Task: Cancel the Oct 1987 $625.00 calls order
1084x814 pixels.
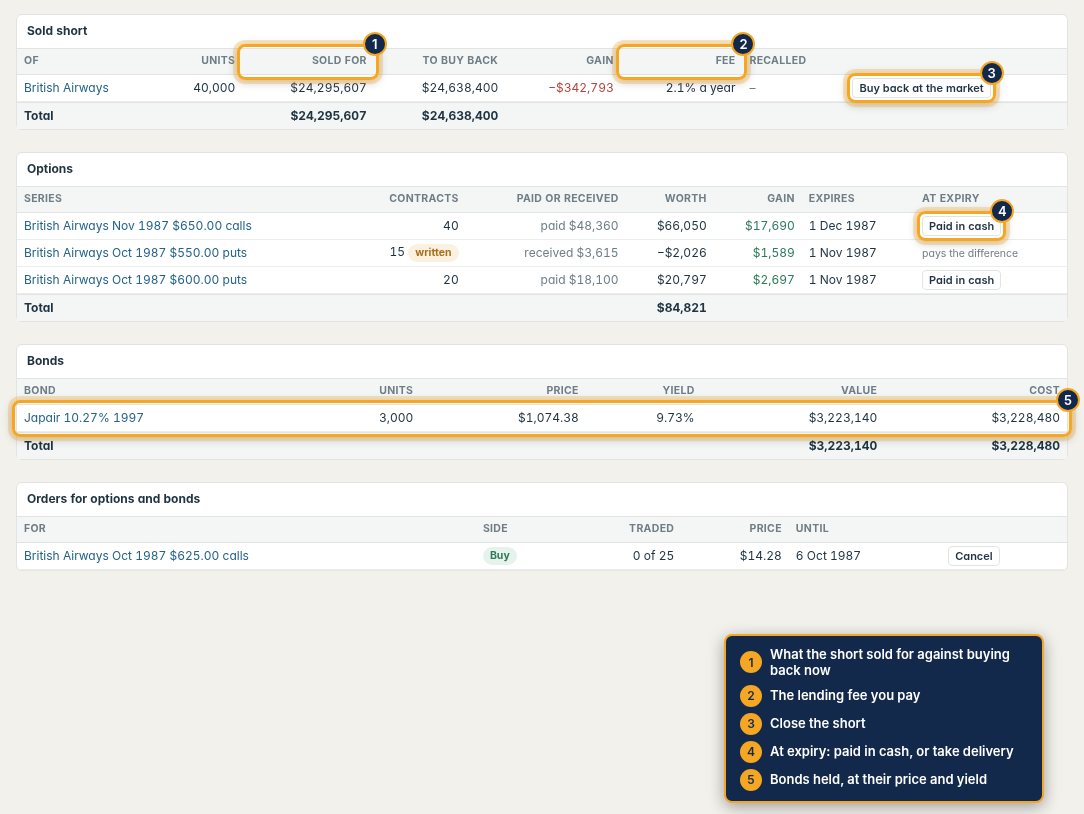Action: (973, 556)
